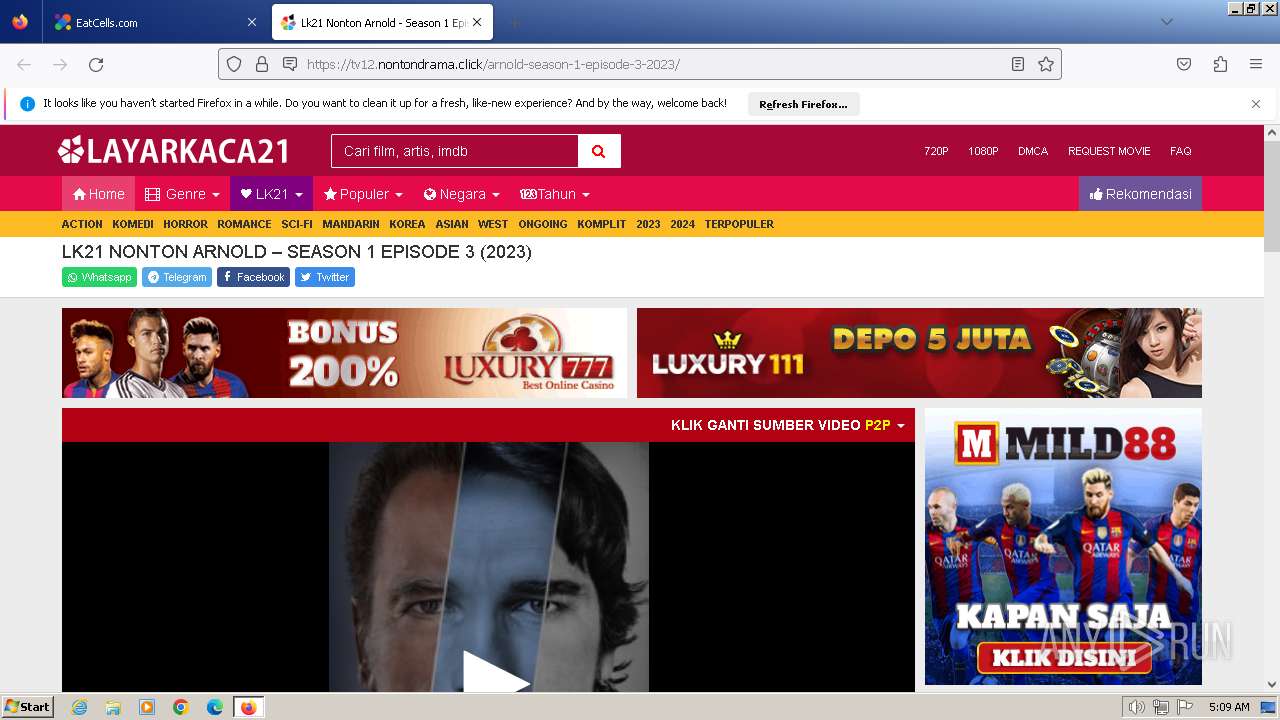
Task: Submit search with the magnifier button
Action: click(x=599, y=151)
